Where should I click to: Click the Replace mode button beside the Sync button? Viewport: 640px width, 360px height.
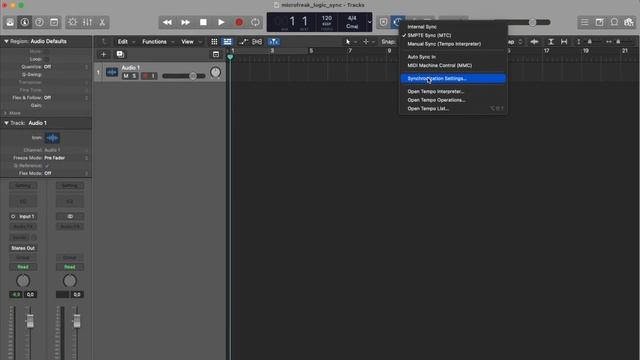click(x=383, y=22)
